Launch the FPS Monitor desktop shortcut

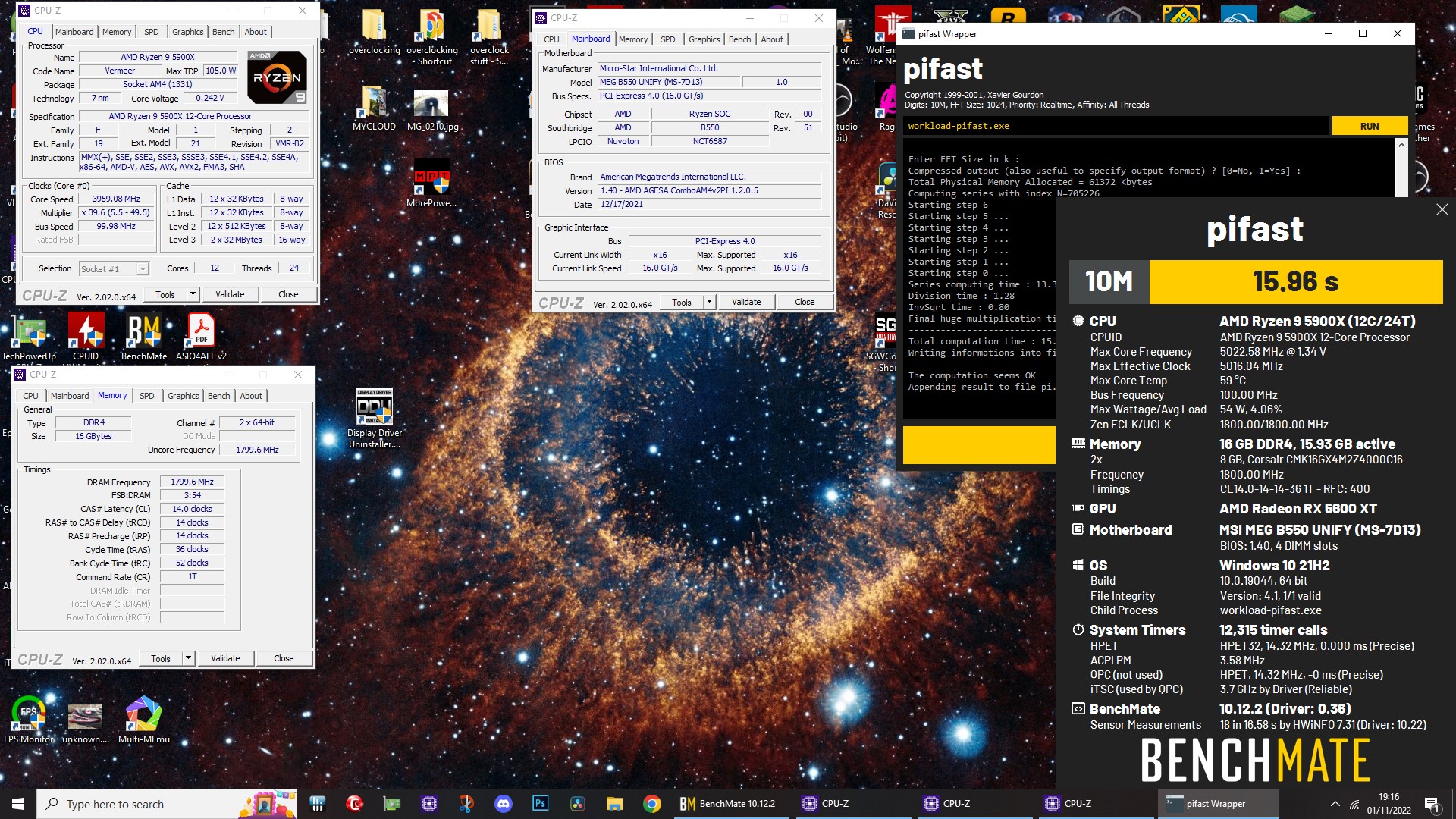29,720
